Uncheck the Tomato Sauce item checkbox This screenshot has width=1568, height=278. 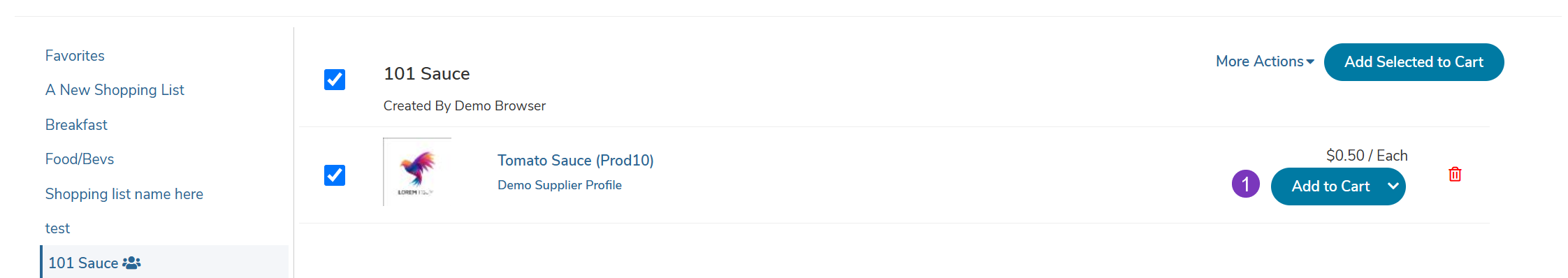tap(335, 175)
